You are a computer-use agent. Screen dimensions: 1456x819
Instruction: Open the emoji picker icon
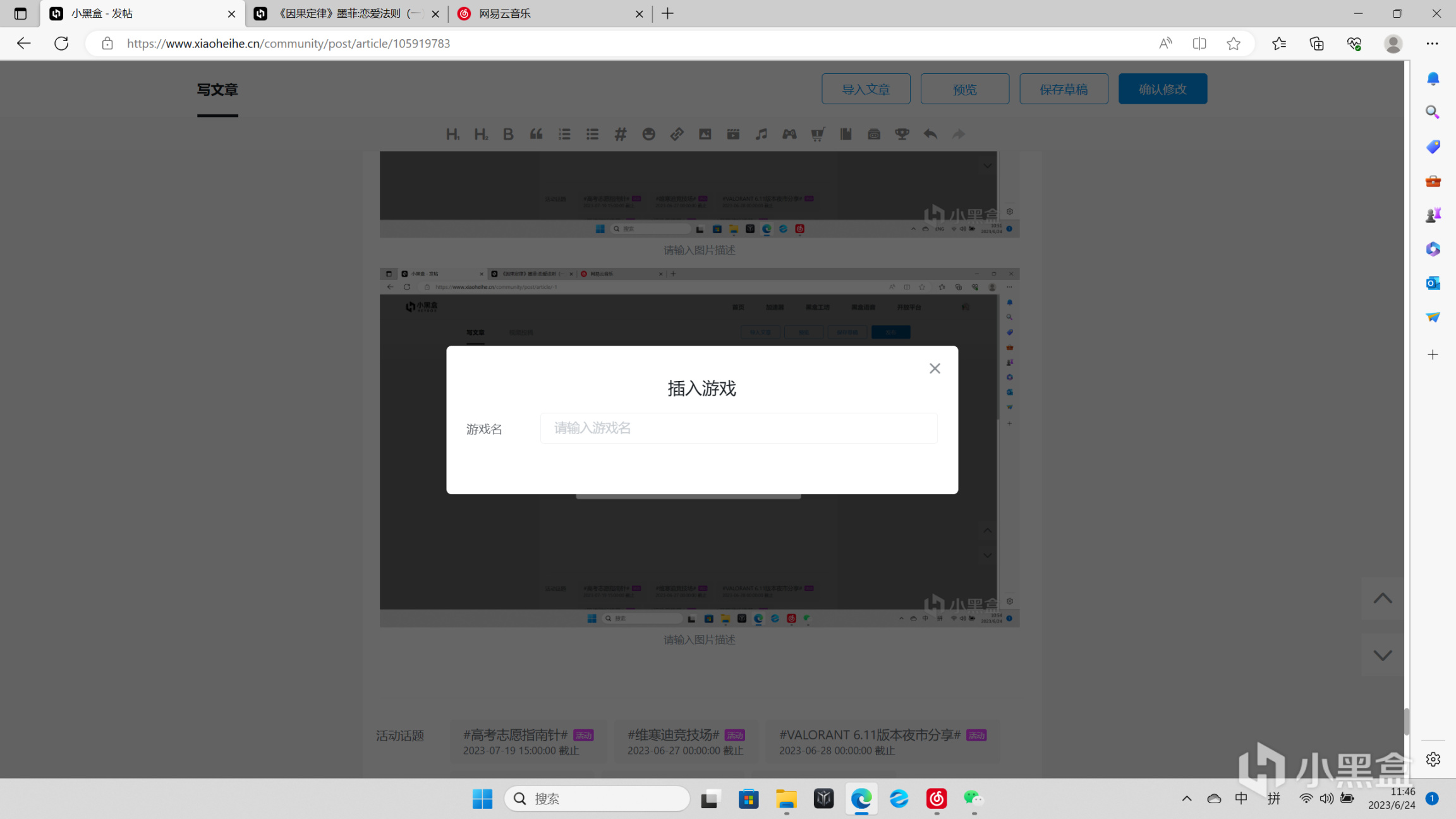point(648,134)
